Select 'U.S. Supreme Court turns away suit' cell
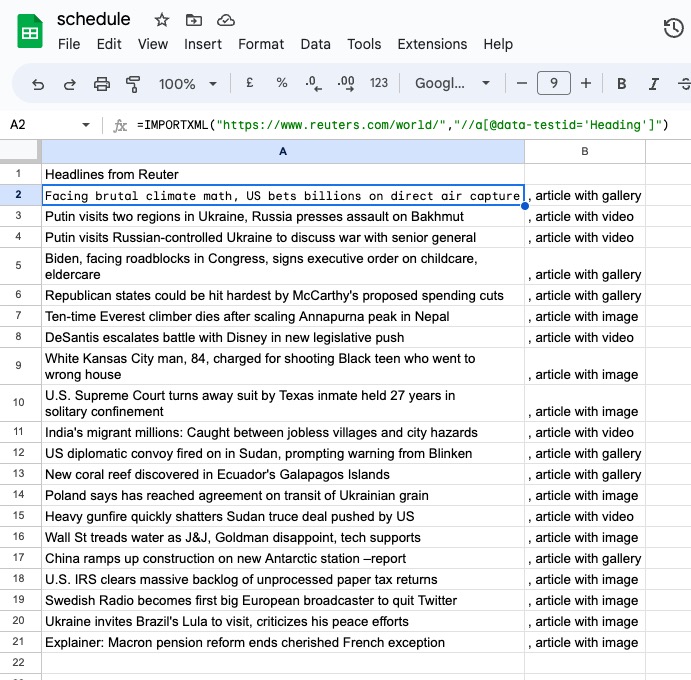691x680 pixels. (x=283, y=403)
